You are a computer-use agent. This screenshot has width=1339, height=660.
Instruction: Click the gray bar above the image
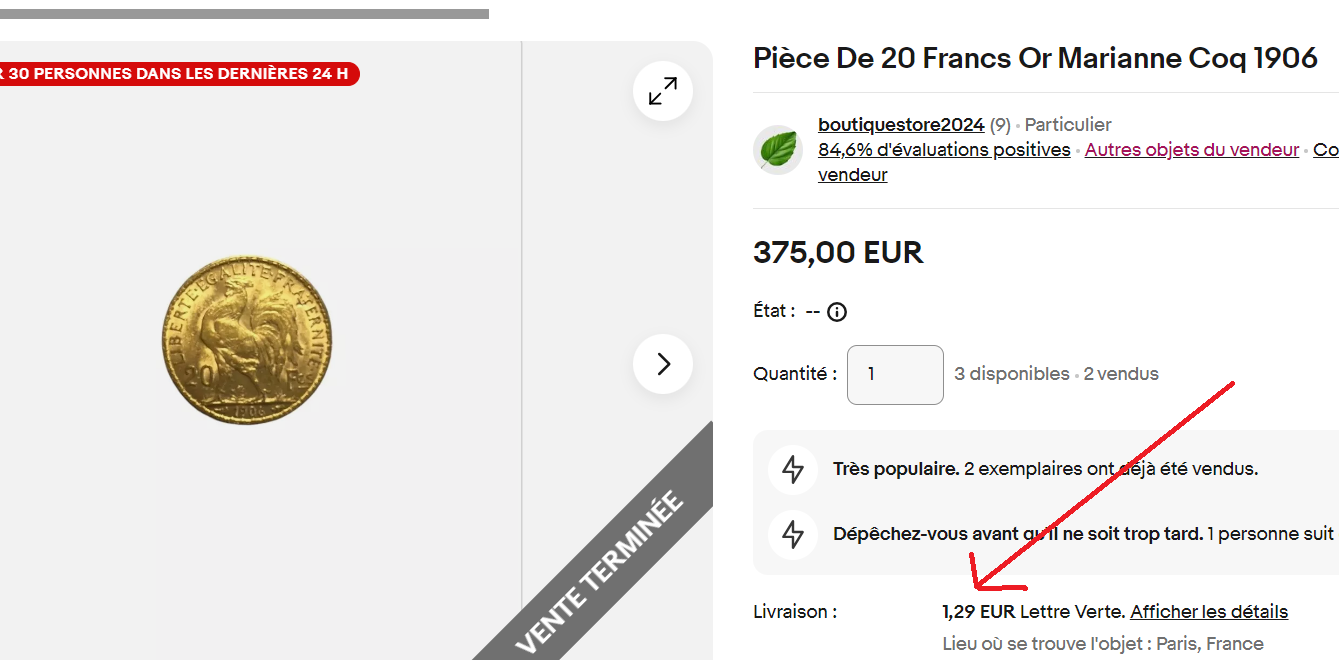coord(244,14)
